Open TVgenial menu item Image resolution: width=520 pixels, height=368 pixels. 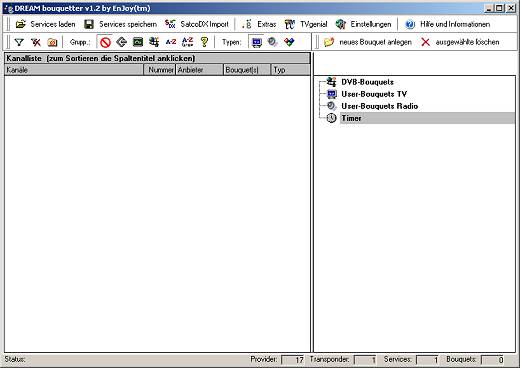pyautogui.click(x=306, y=24)
